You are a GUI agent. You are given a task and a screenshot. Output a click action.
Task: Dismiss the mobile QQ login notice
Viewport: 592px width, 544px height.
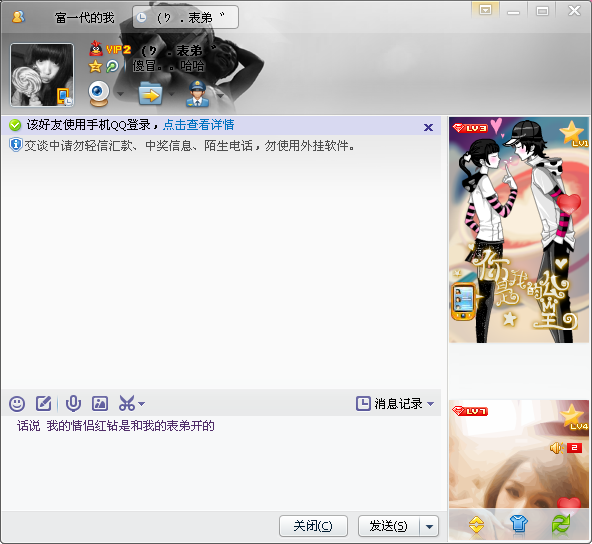point(428,127)
